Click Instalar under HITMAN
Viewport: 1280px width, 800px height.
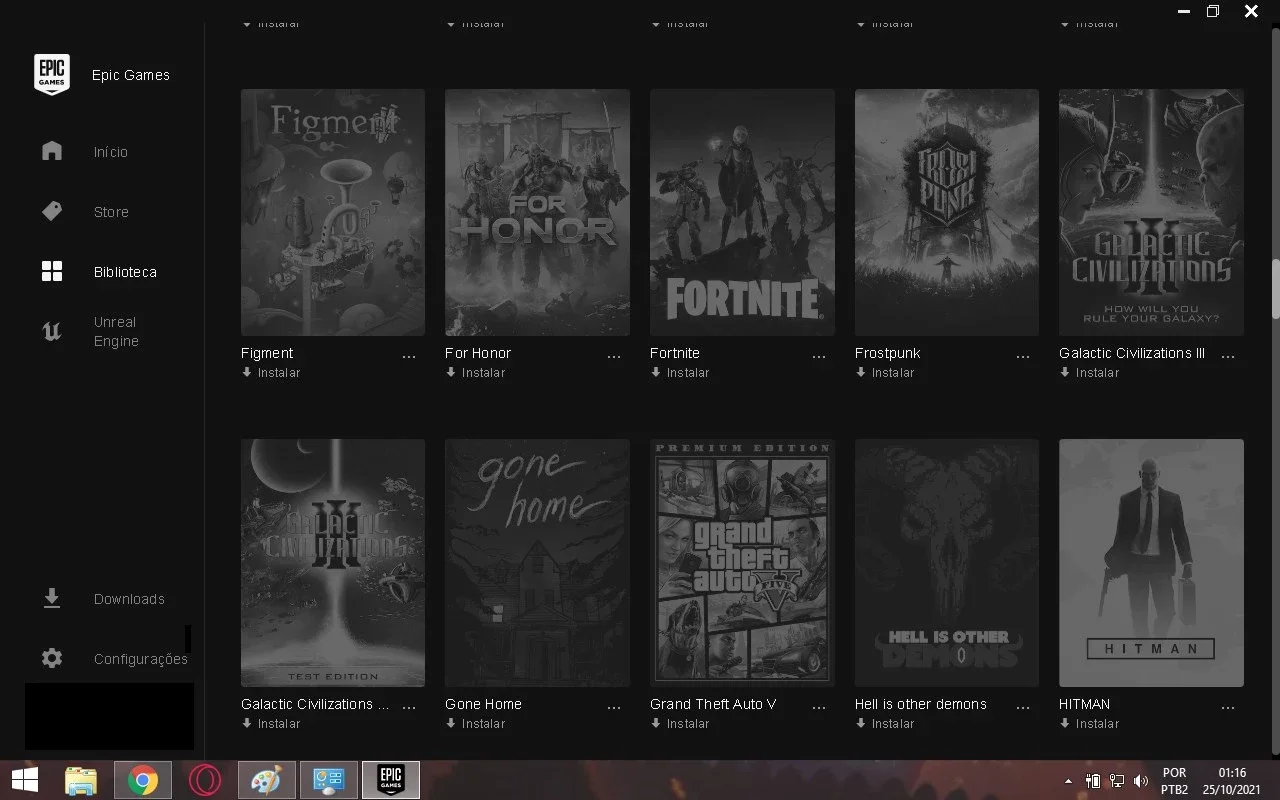[1097, 723]
